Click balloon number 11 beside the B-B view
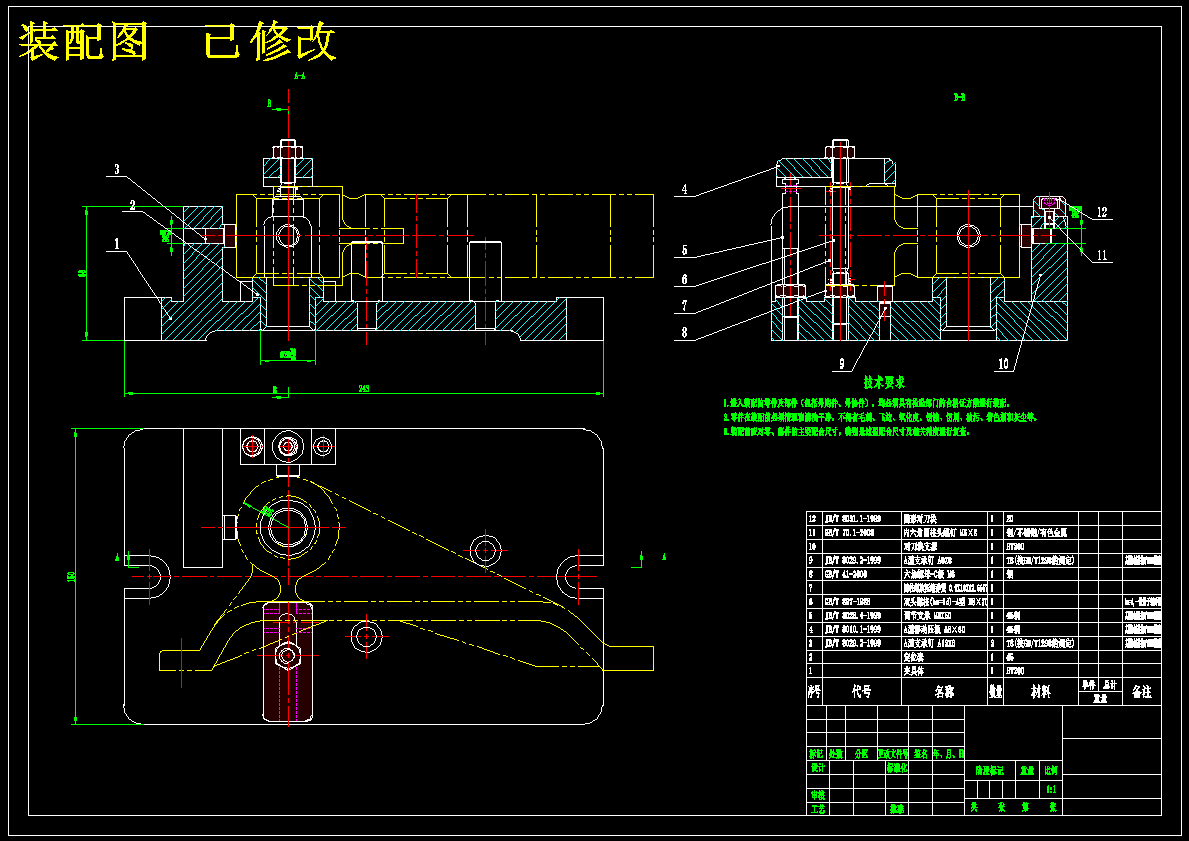The image size is (1189, 841). tap(1102, 256)
